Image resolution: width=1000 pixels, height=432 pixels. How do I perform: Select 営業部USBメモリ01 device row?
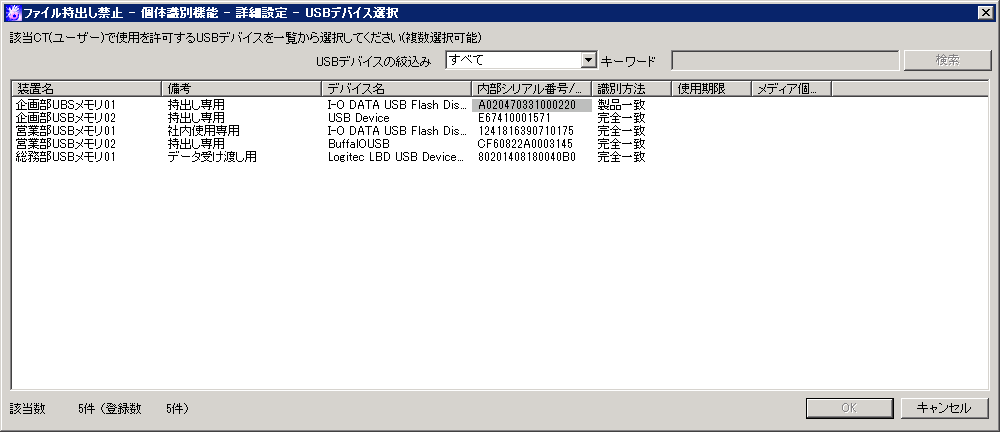pos(67,131)
